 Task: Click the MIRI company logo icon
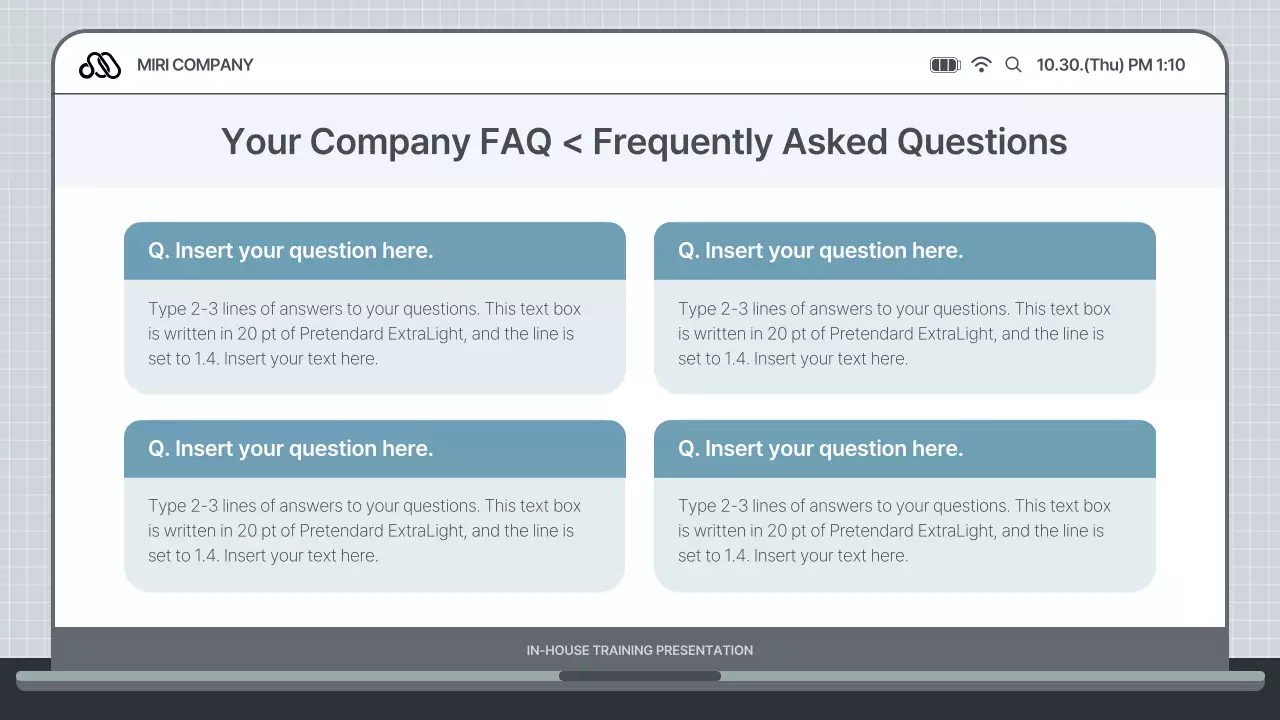(100, 65)
